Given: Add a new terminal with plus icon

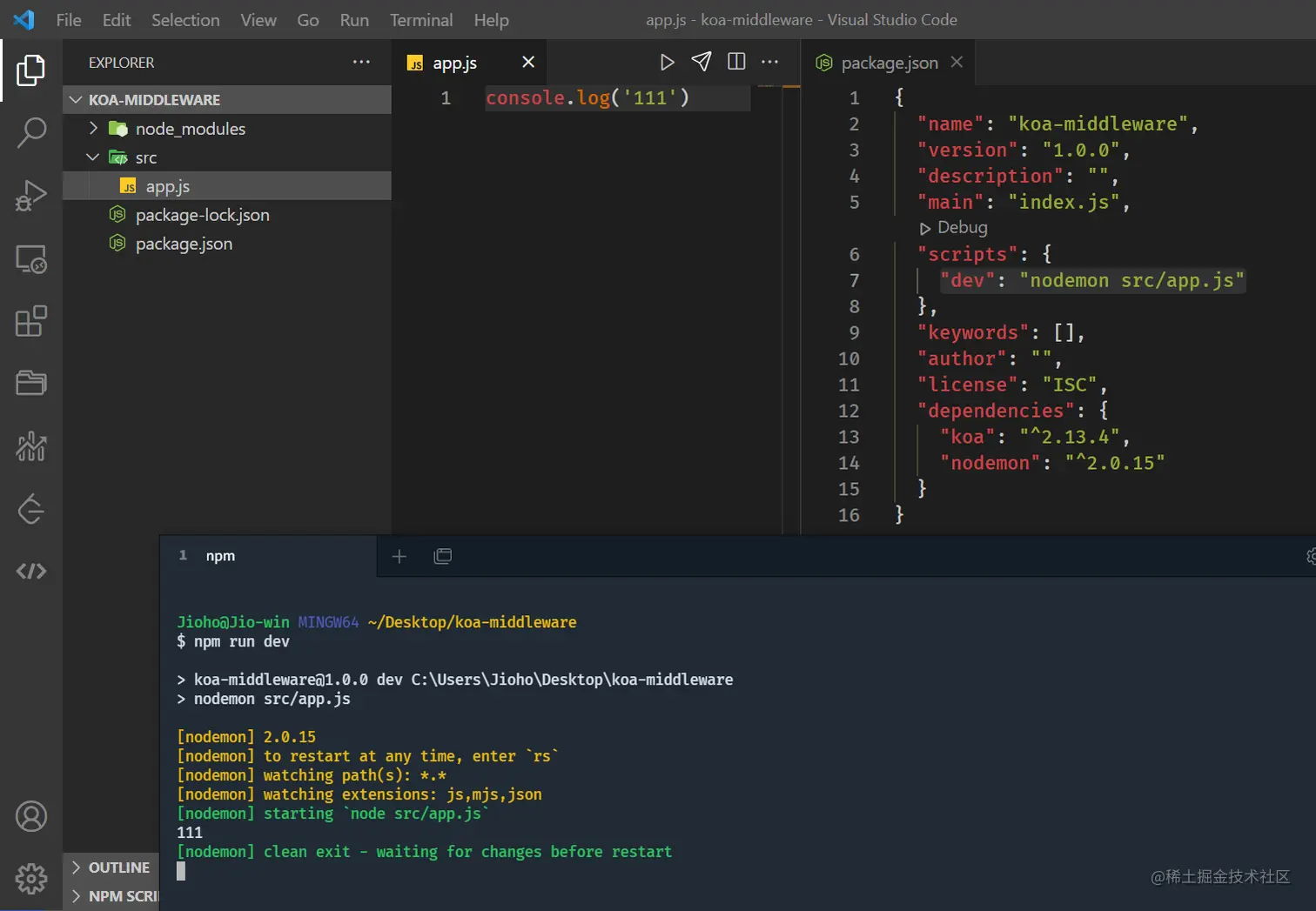Looking at the screenshot, I should click(x=399, y=556).
